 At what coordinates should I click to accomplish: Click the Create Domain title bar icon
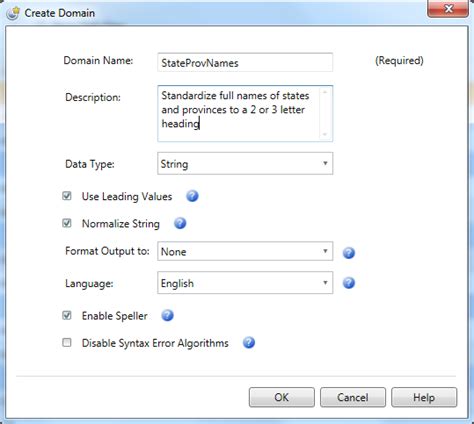pos(13,13)
